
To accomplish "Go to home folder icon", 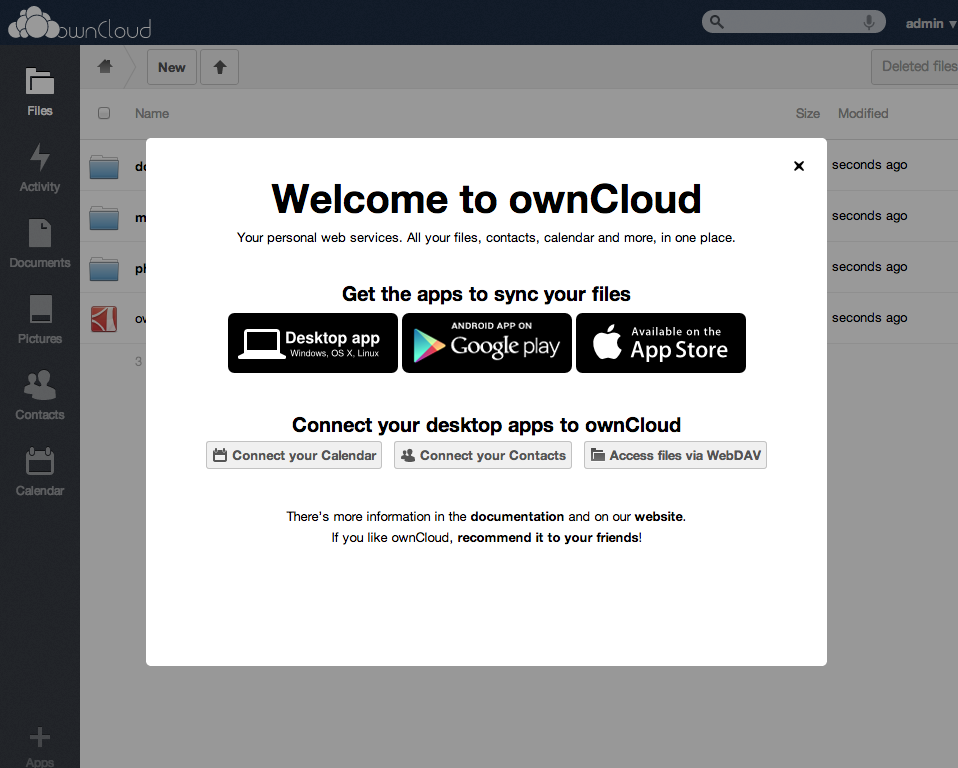I will pos(105,66).
